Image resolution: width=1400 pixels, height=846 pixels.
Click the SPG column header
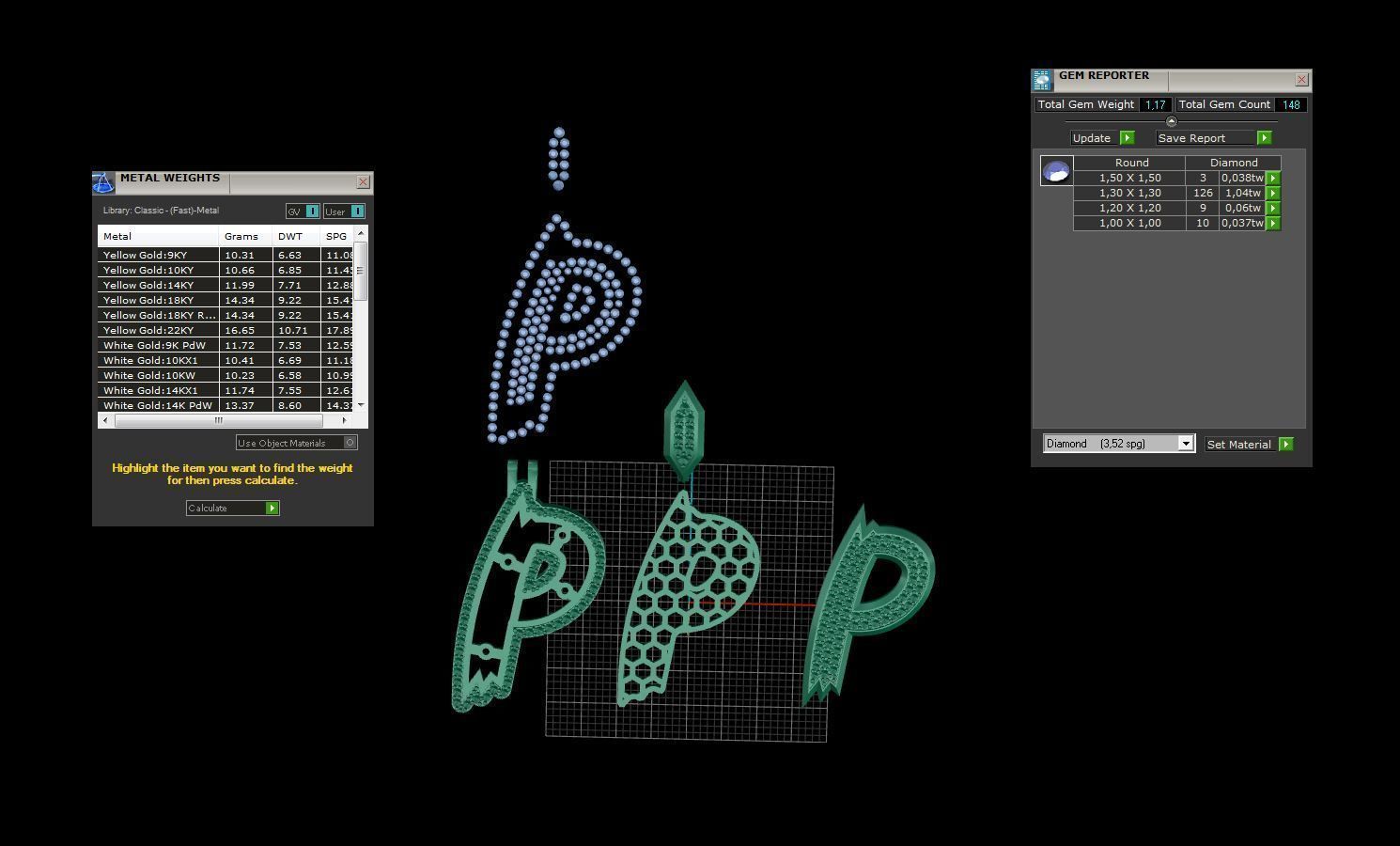[x=336, y=236]
